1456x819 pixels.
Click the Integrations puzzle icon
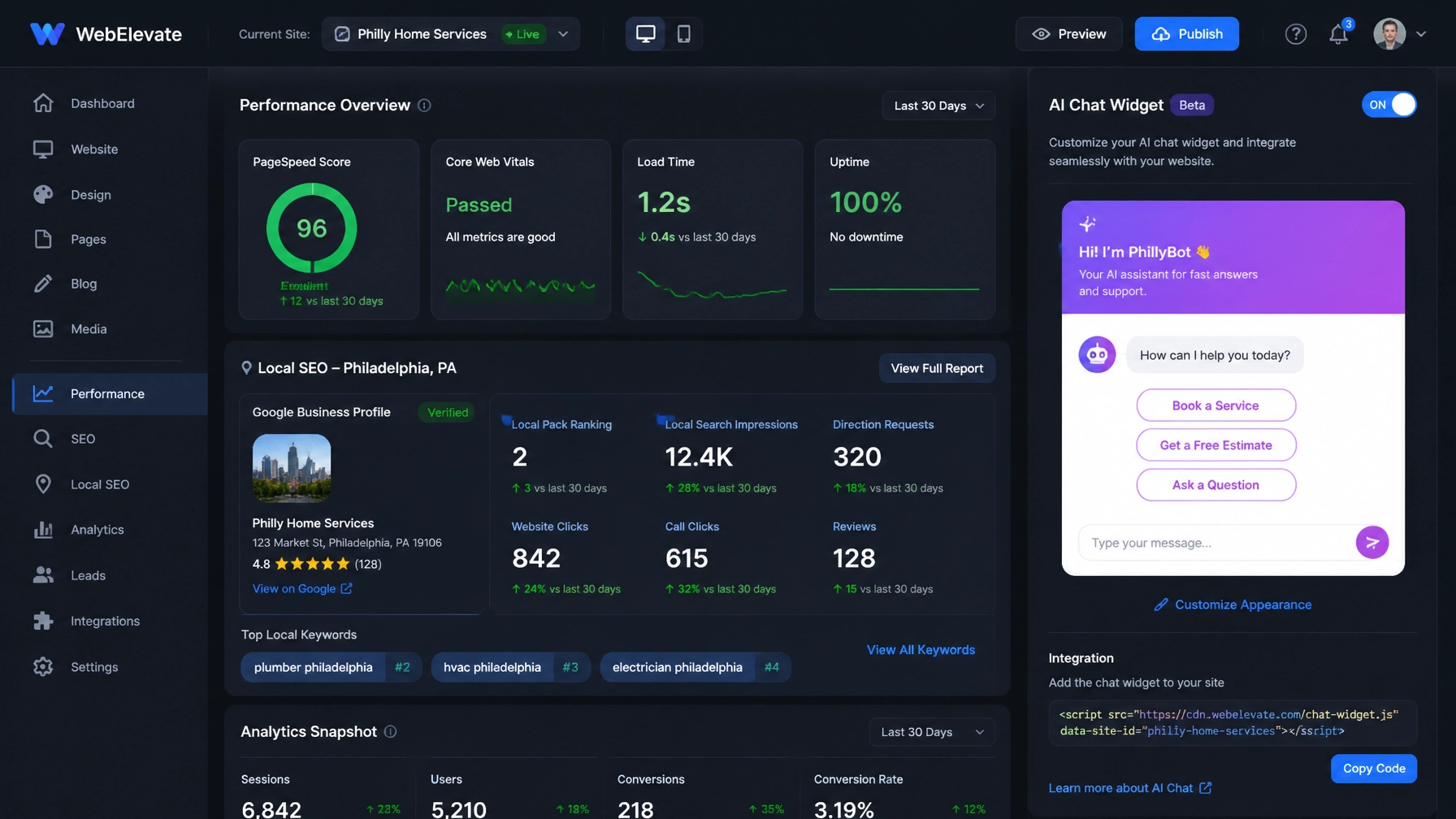(43, 621)
